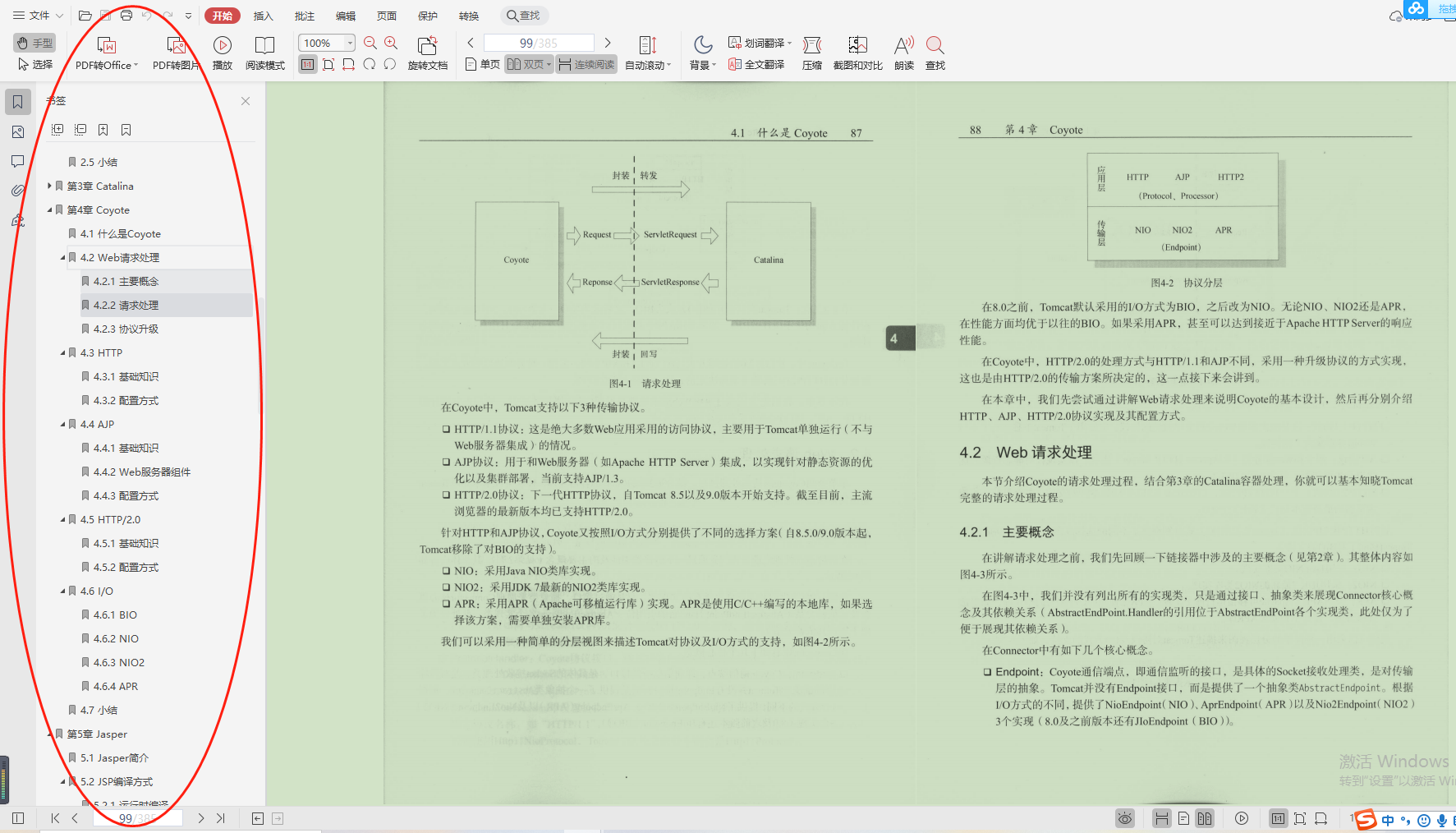Open quick access customize dropdown arrow
The image size is (1456, 833).
188,16
